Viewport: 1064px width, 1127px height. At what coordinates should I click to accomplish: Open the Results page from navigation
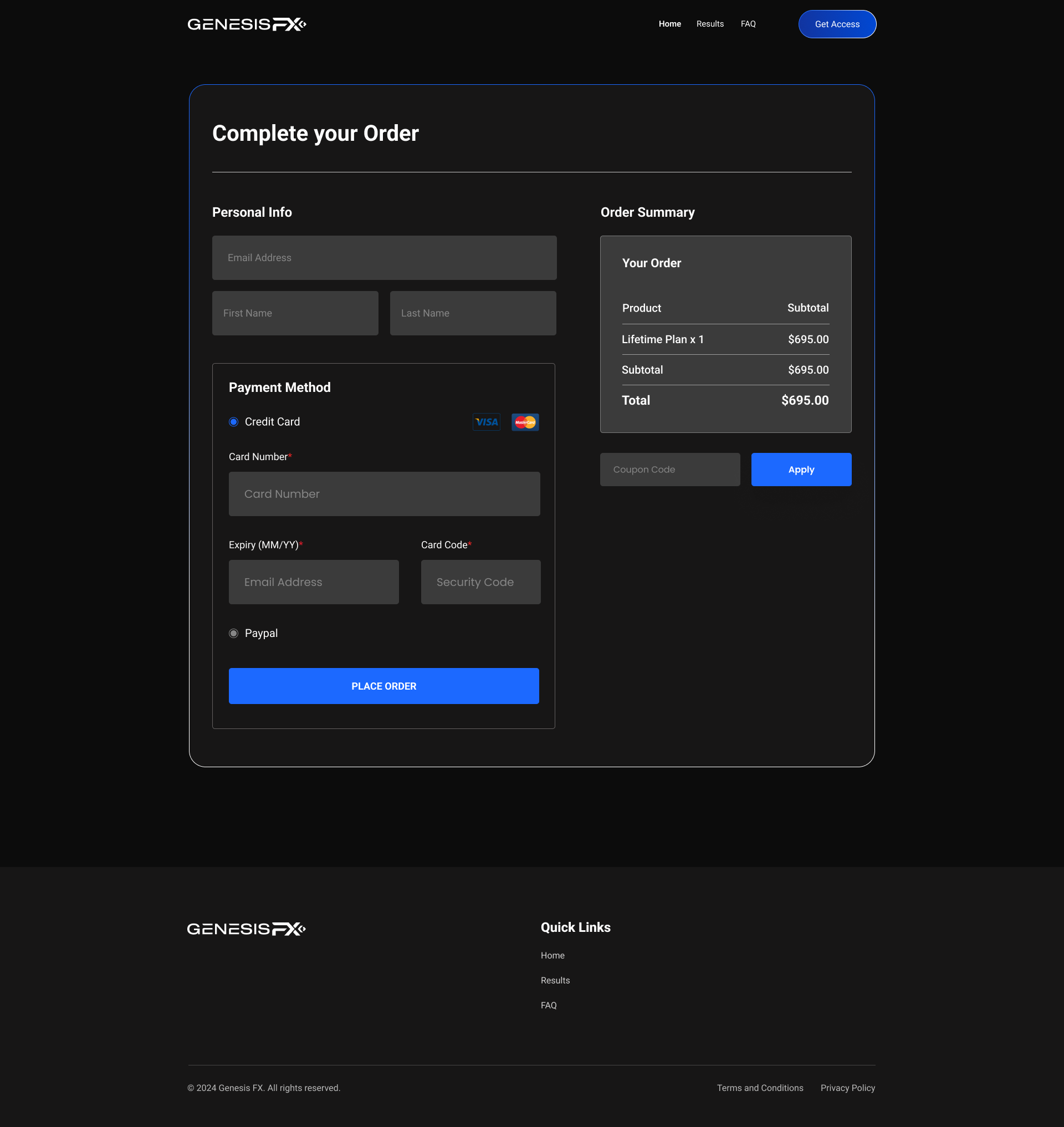click(709, 24)
